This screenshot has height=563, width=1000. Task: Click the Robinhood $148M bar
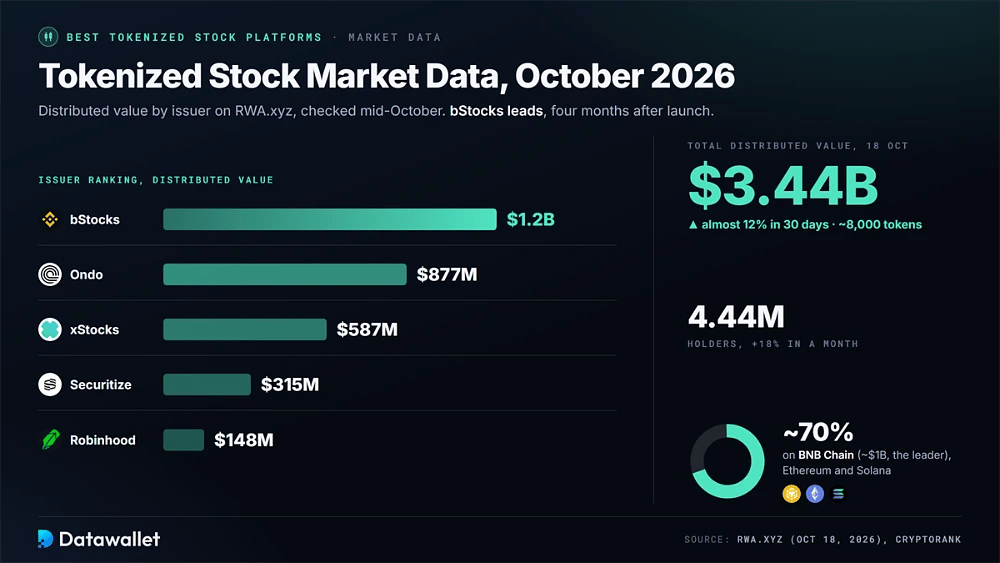click(x=184, y=440)
